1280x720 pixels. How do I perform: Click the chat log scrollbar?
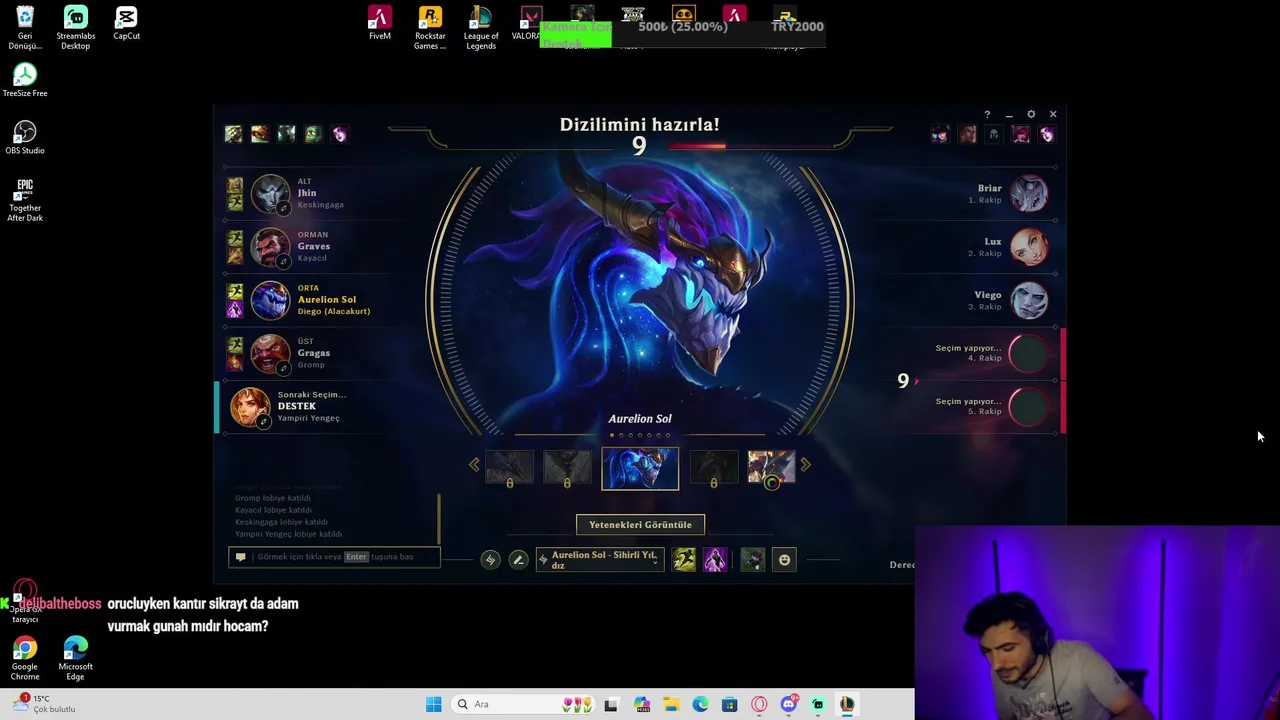[x=438, y=517]
